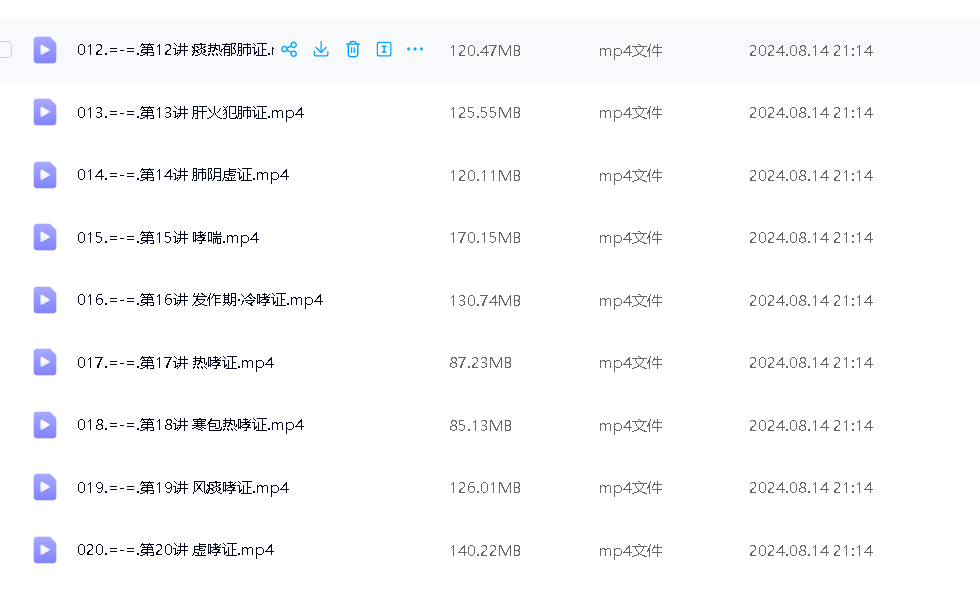This screenshot has width=980, height=591.
Task: Click the video icon of 第17讲 热哮证
Action: click(x=45, y=362)
